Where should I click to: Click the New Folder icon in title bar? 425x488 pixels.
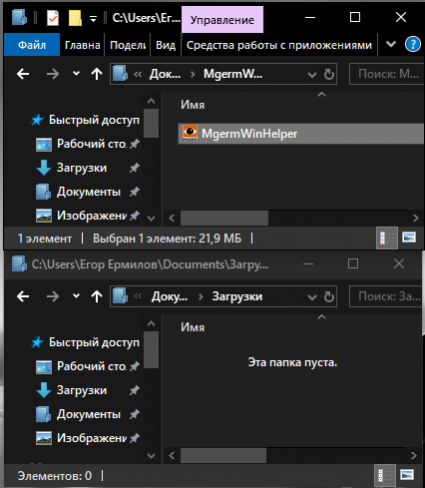pyautogui.click(x=75, y=18)
